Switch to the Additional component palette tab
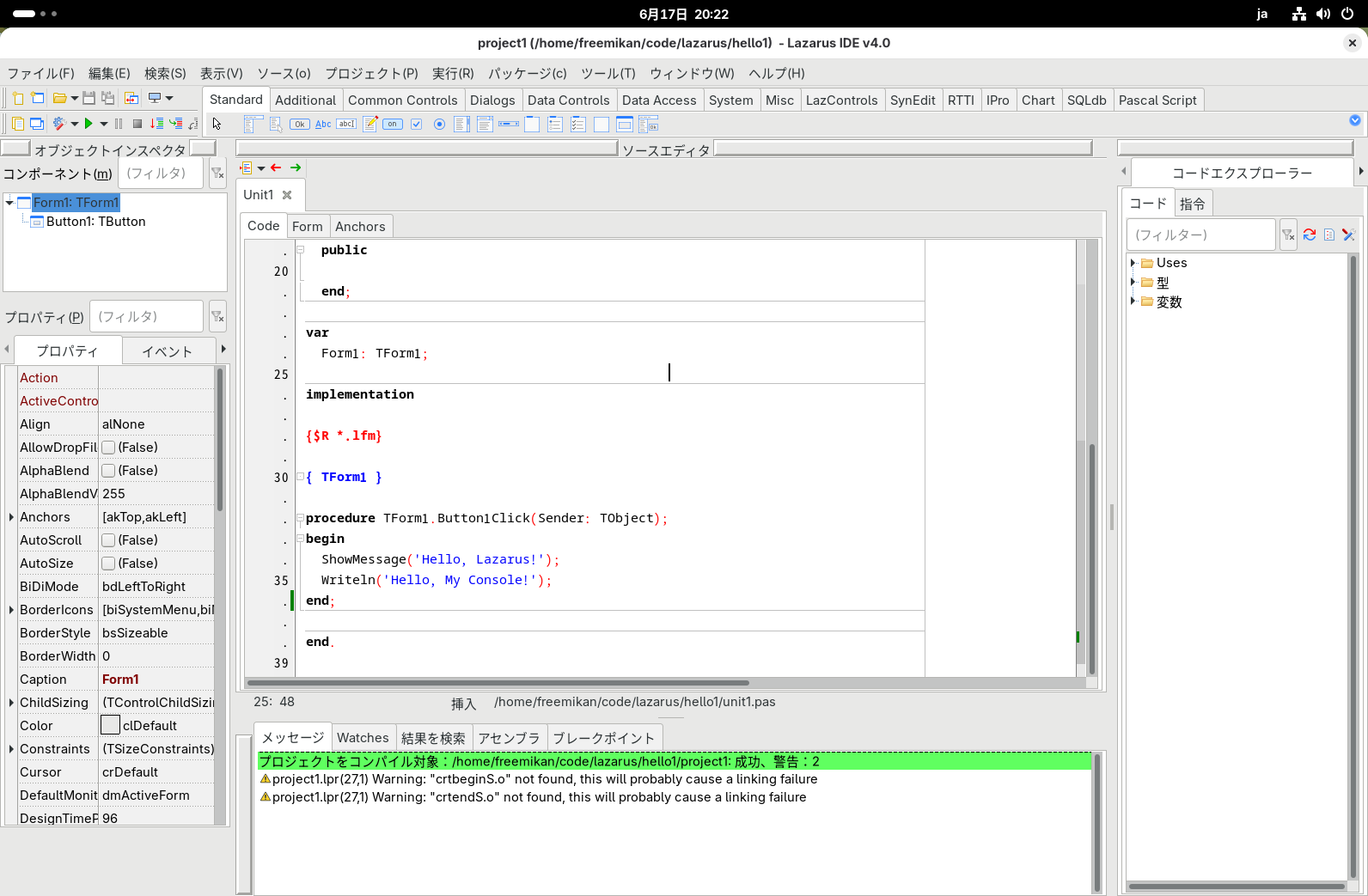Viewport: 1368px width, 896px height. (305, 101)
